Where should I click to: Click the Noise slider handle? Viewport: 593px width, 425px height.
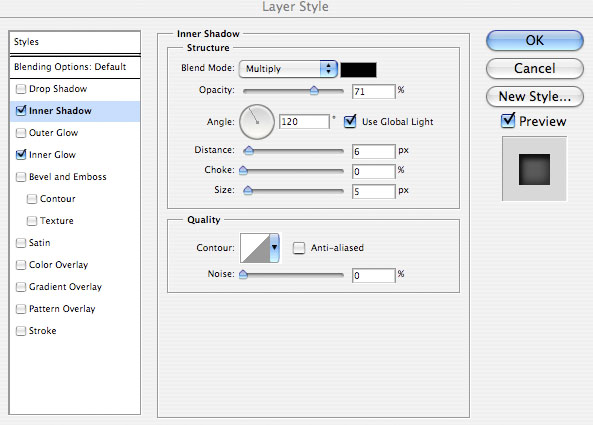244,275
